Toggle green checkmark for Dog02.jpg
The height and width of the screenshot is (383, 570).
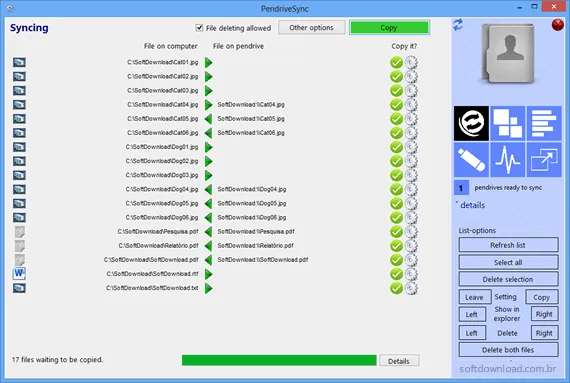click(x=396, y=161)
